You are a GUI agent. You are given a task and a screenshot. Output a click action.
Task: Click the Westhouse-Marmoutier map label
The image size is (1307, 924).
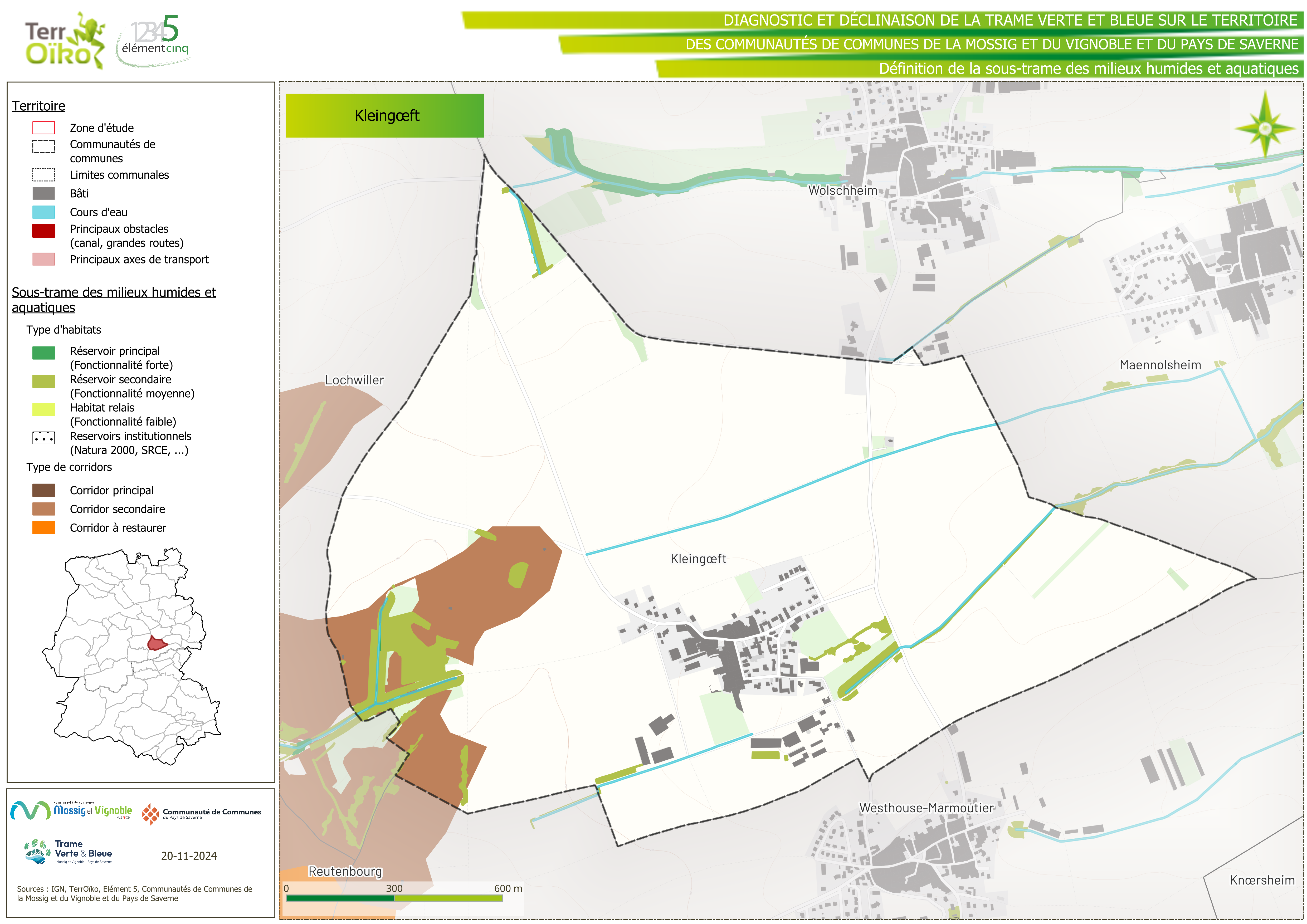(x=926, y=808)
